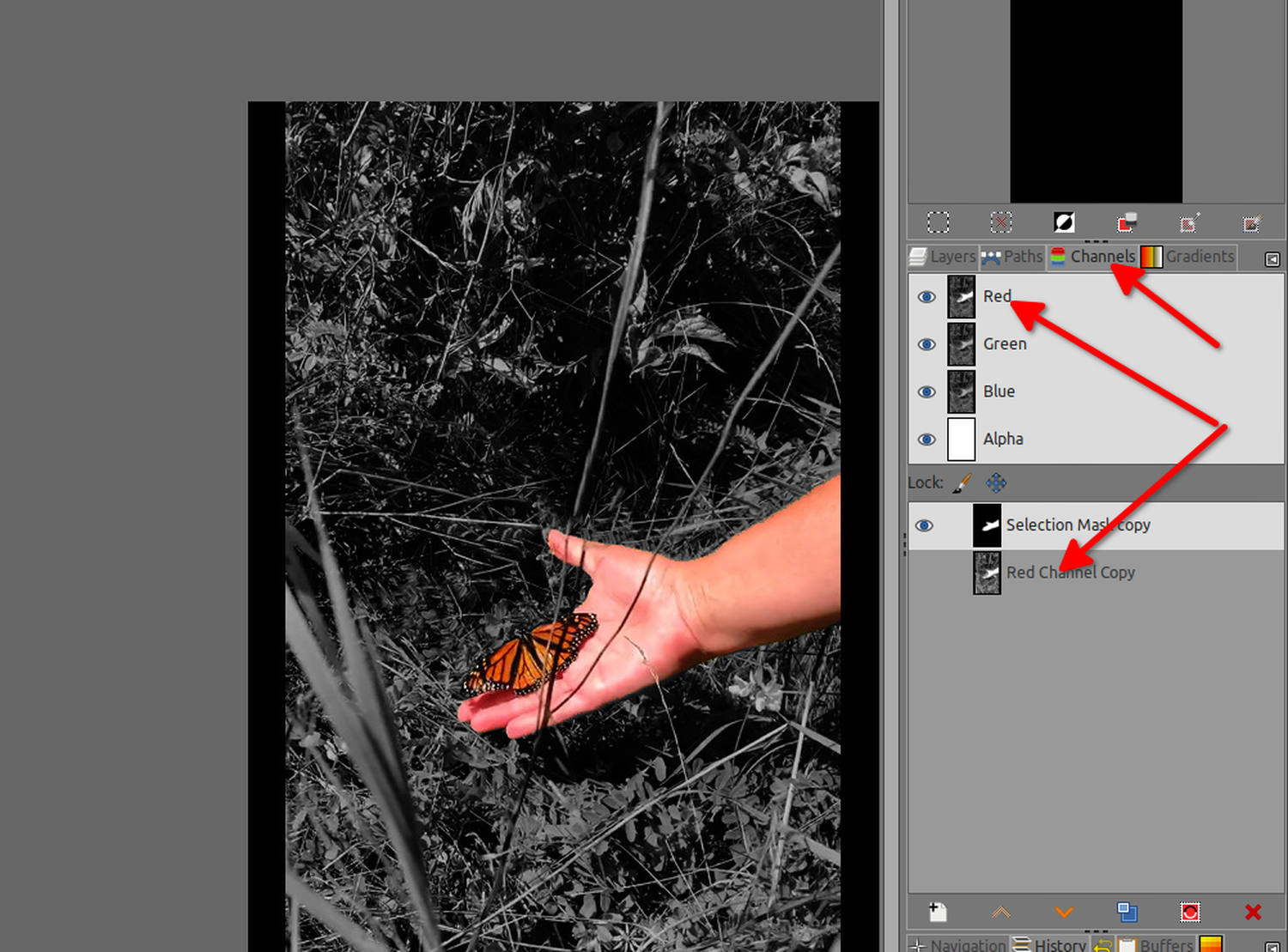This screenshot has width=1288, height=952.
Task: Open the Channels dock tab menu
Action: [x=1273, y=258]
